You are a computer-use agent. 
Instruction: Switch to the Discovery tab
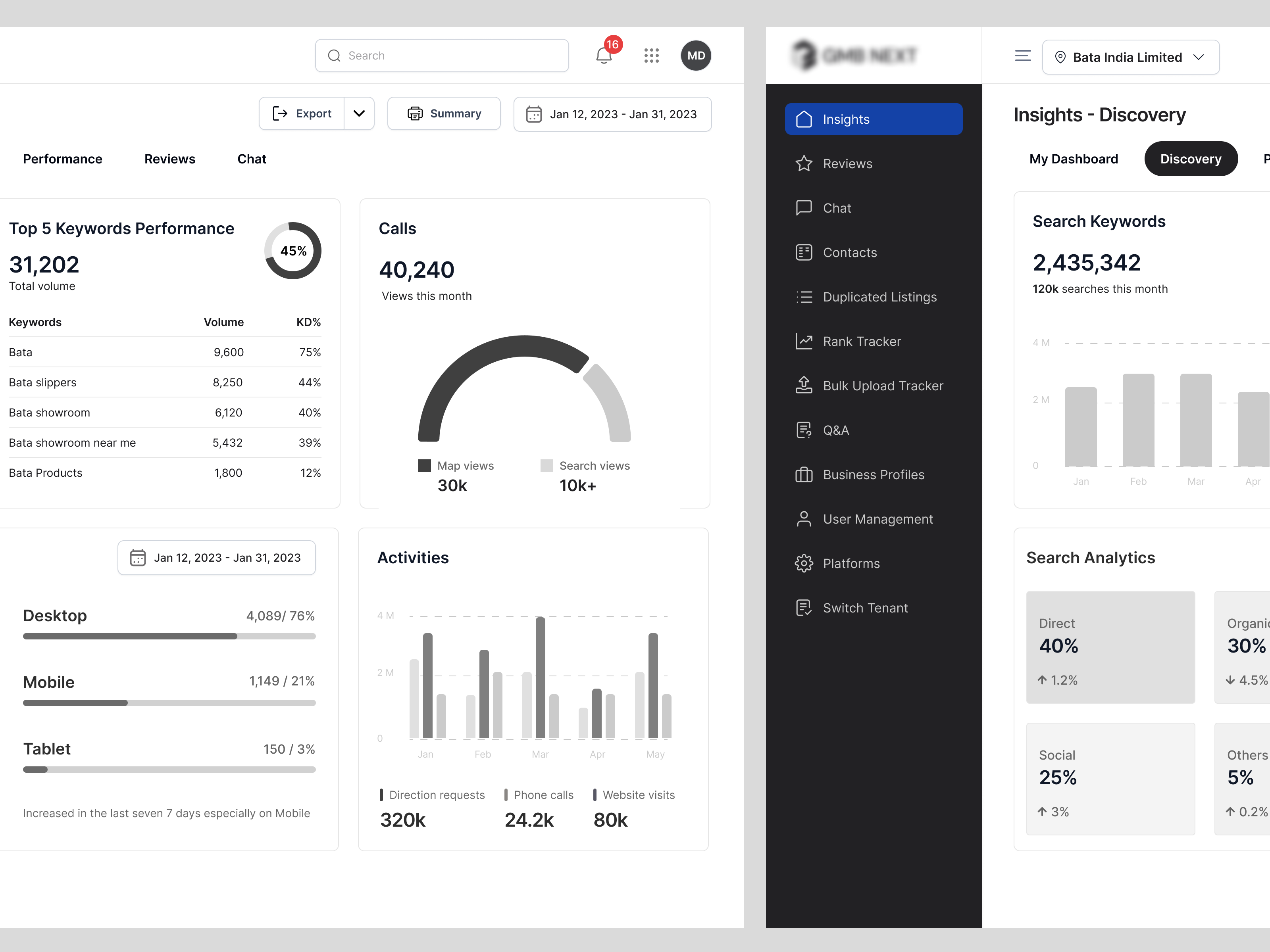pyautogui.click(x=1191, y=158)
